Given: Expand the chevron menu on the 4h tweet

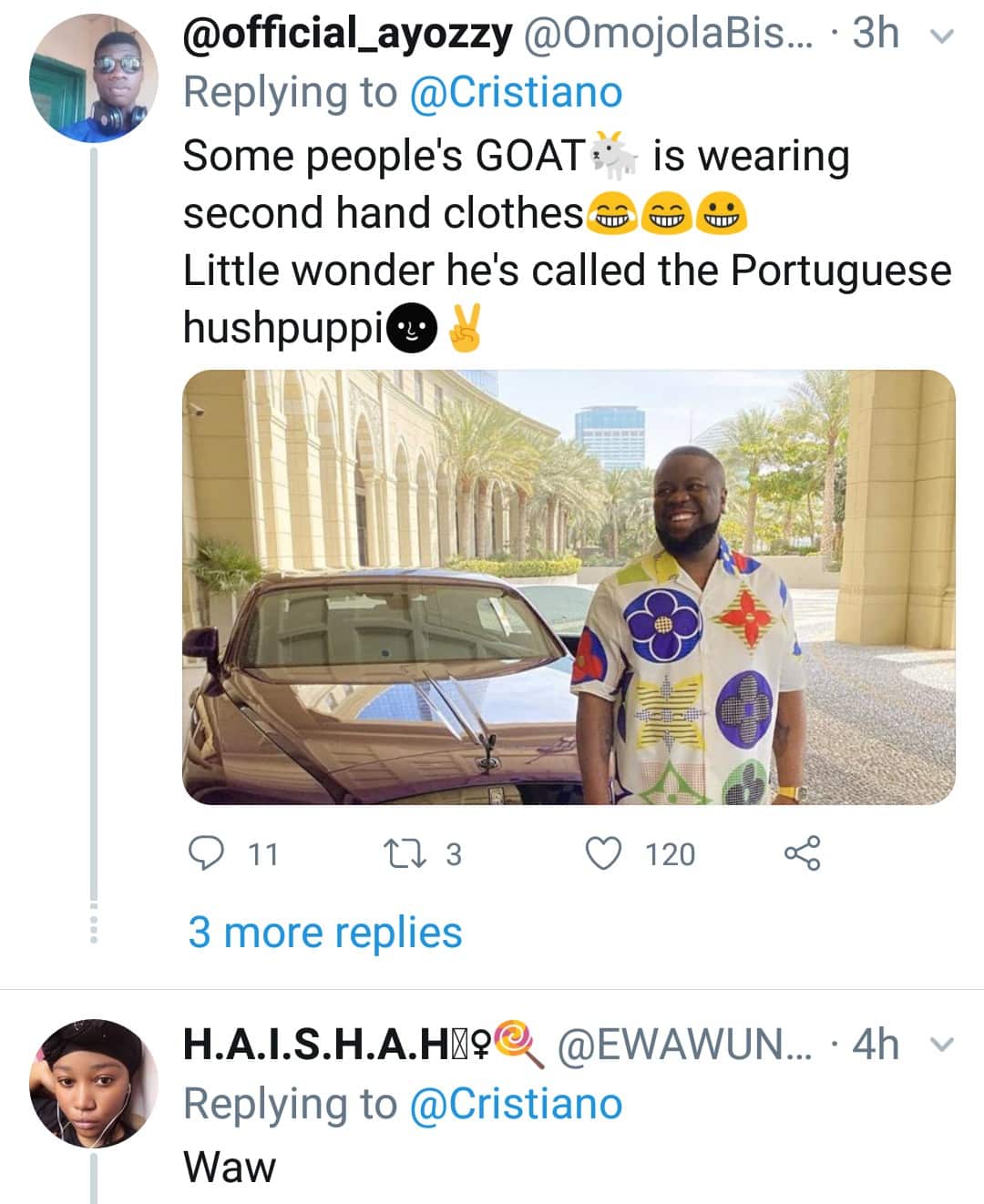Looking at the screenshot, I should point(944,1045).
